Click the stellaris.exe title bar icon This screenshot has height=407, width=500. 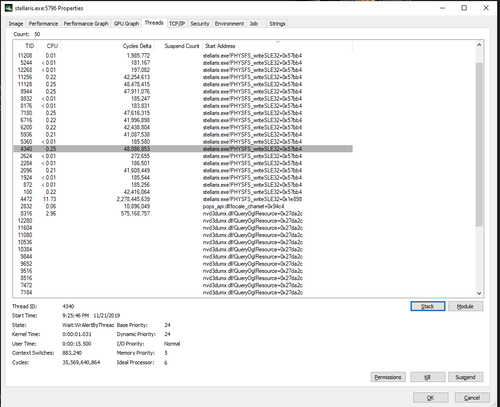coord(9,8)
